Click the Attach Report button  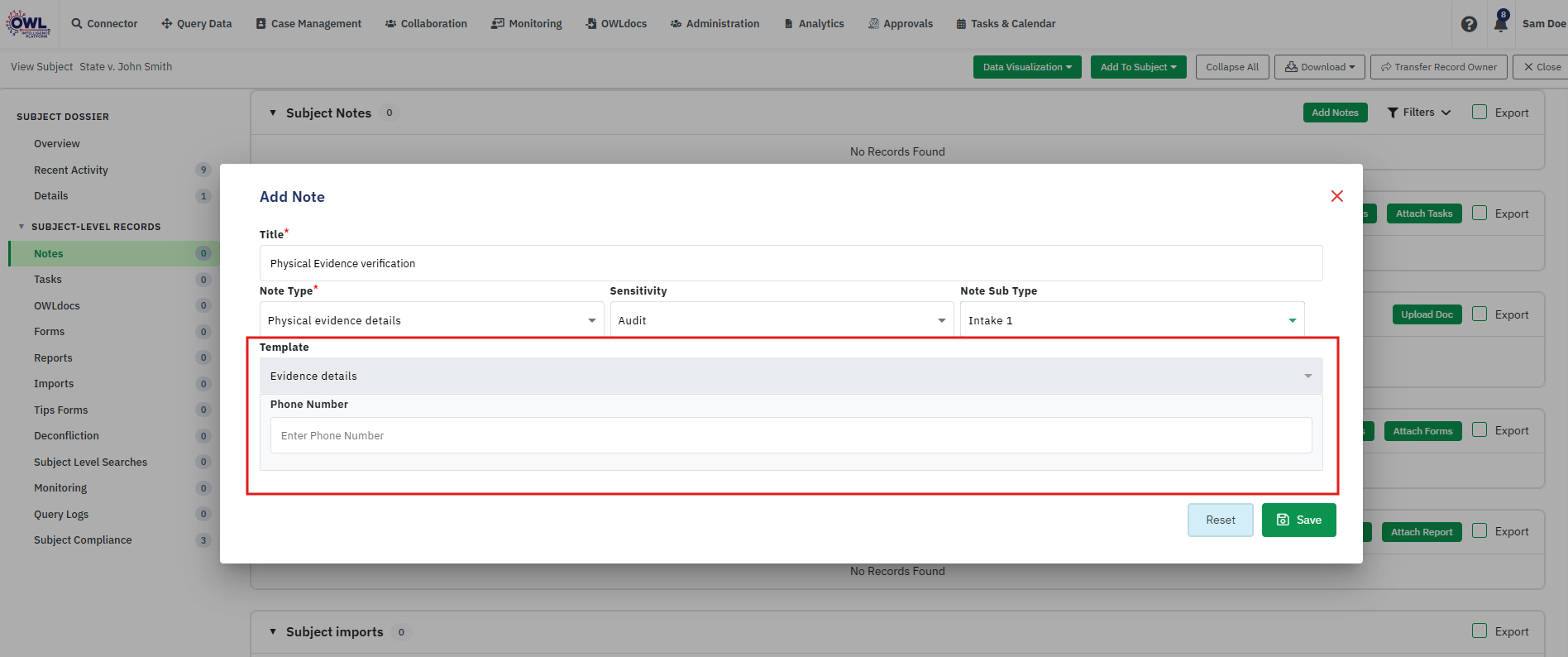pyautogui.click(x=1422, y=532)
